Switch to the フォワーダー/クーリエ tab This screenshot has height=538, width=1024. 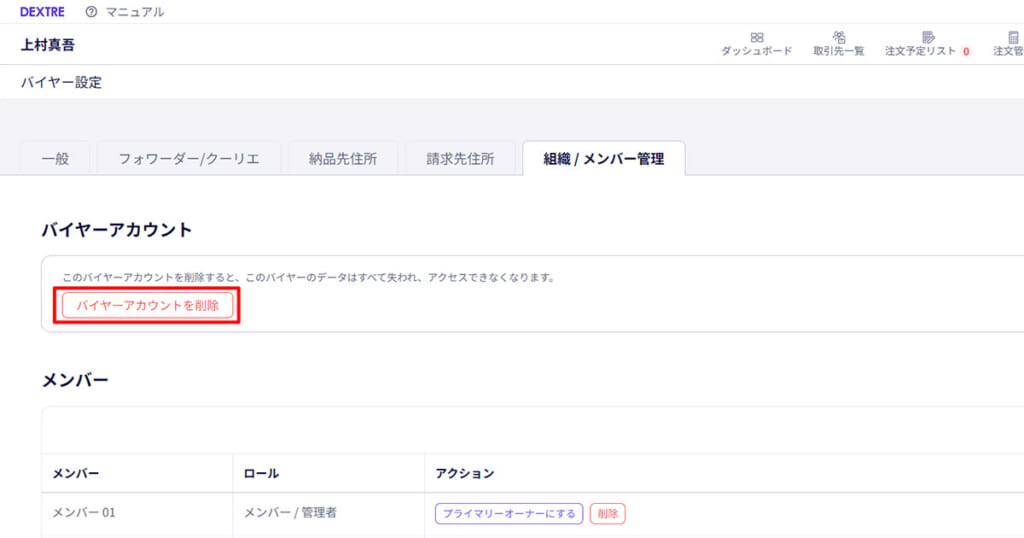[x=189, y=159]
